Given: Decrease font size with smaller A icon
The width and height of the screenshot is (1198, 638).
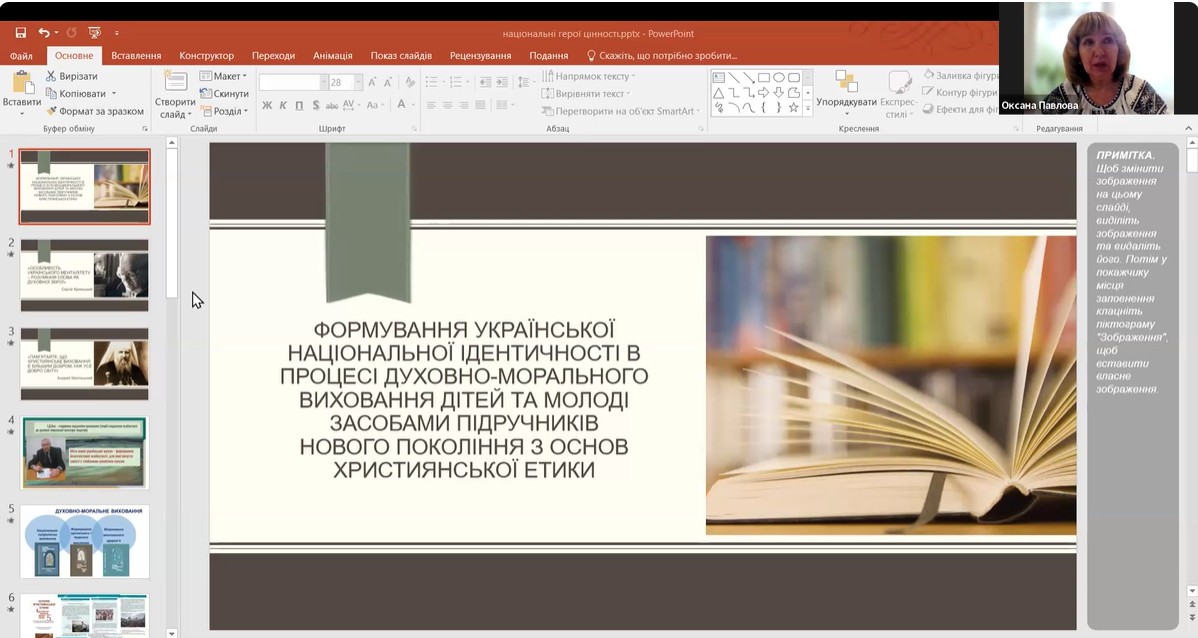Looking at the screenshot, I should (388, 83).
